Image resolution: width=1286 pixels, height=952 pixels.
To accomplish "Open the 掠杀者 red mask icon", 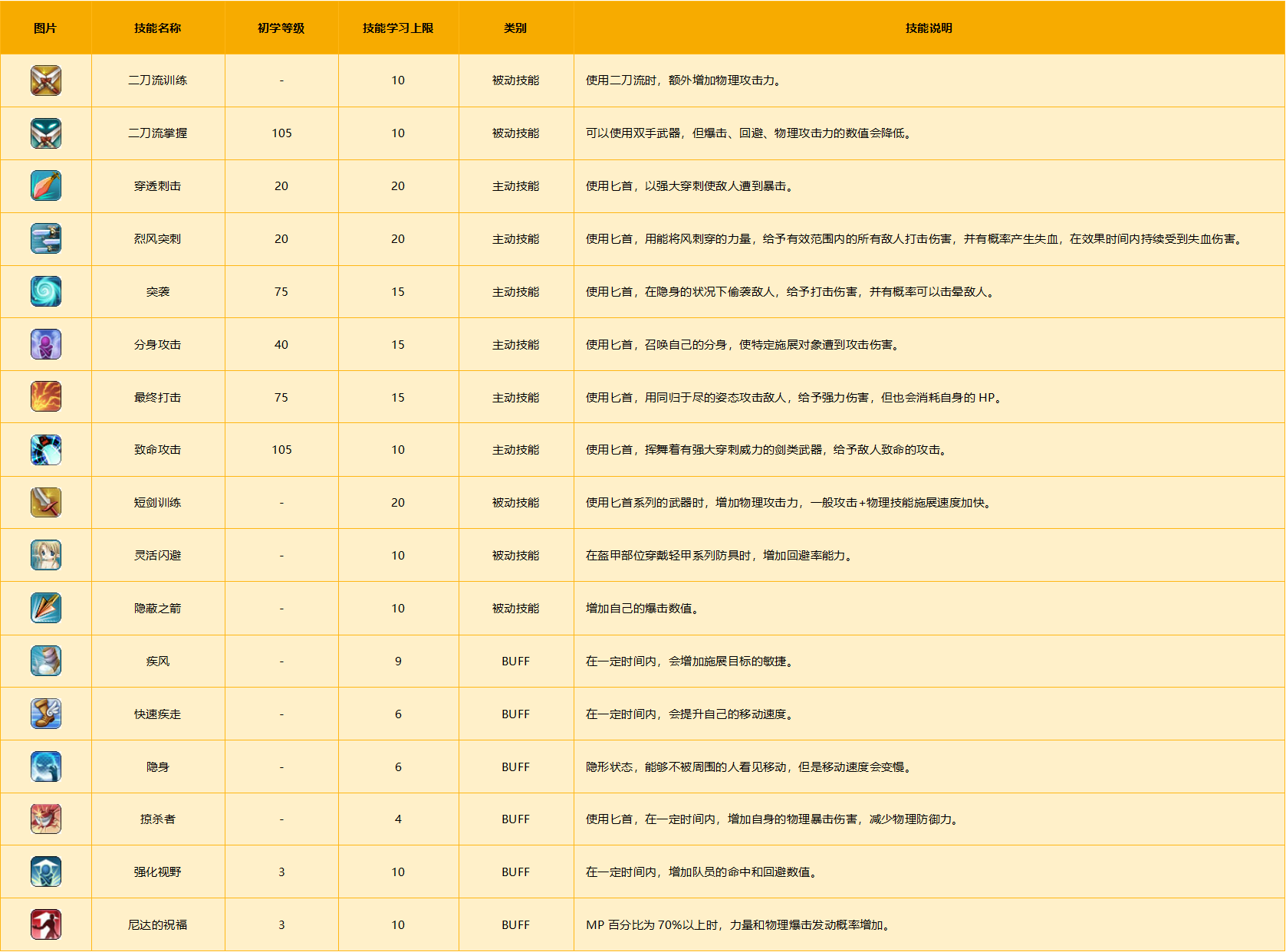I will coord(46,819).
